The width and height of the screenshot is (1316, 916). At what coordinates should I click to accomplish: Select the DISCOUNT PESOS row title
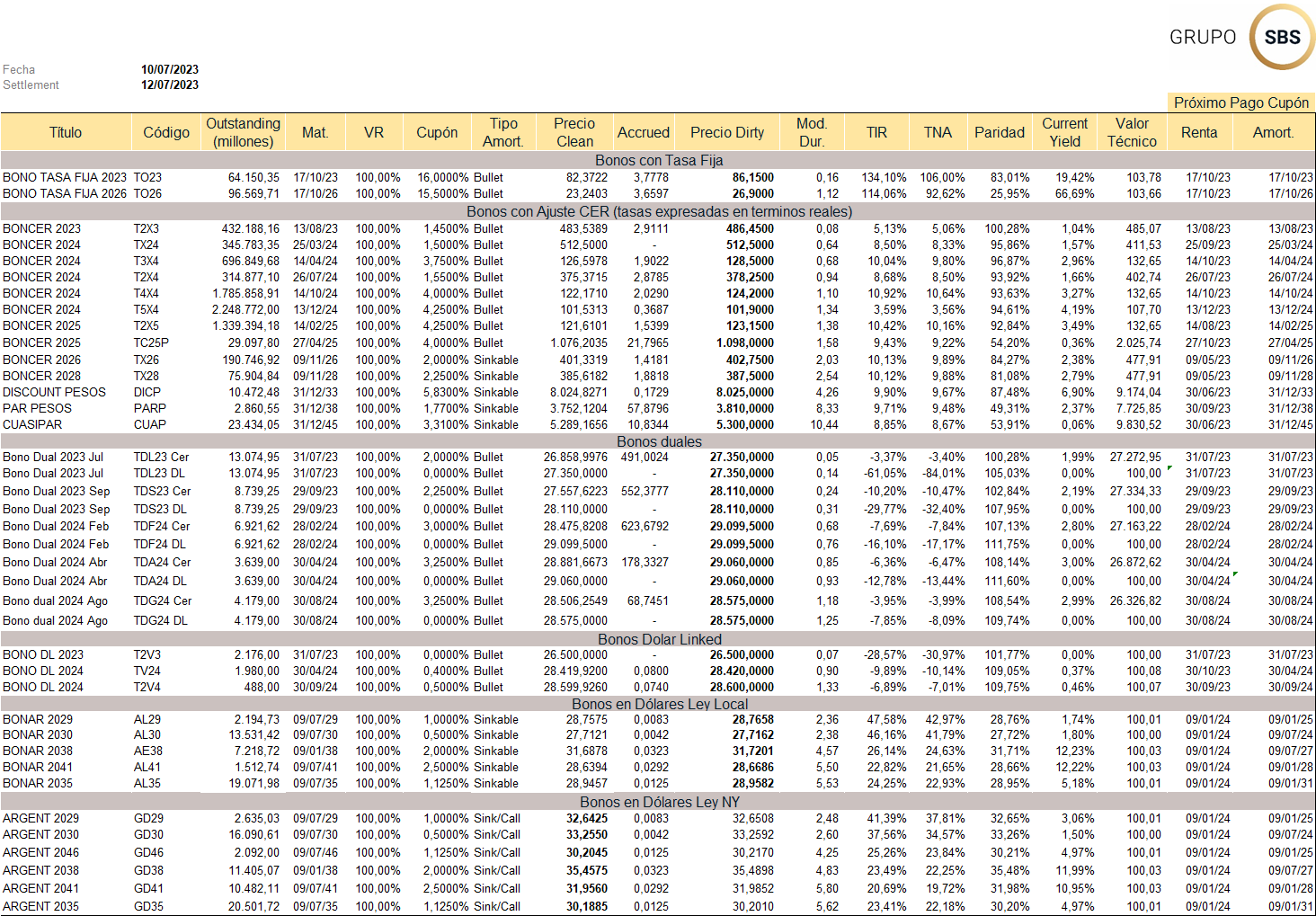click(x=54, y=392)
